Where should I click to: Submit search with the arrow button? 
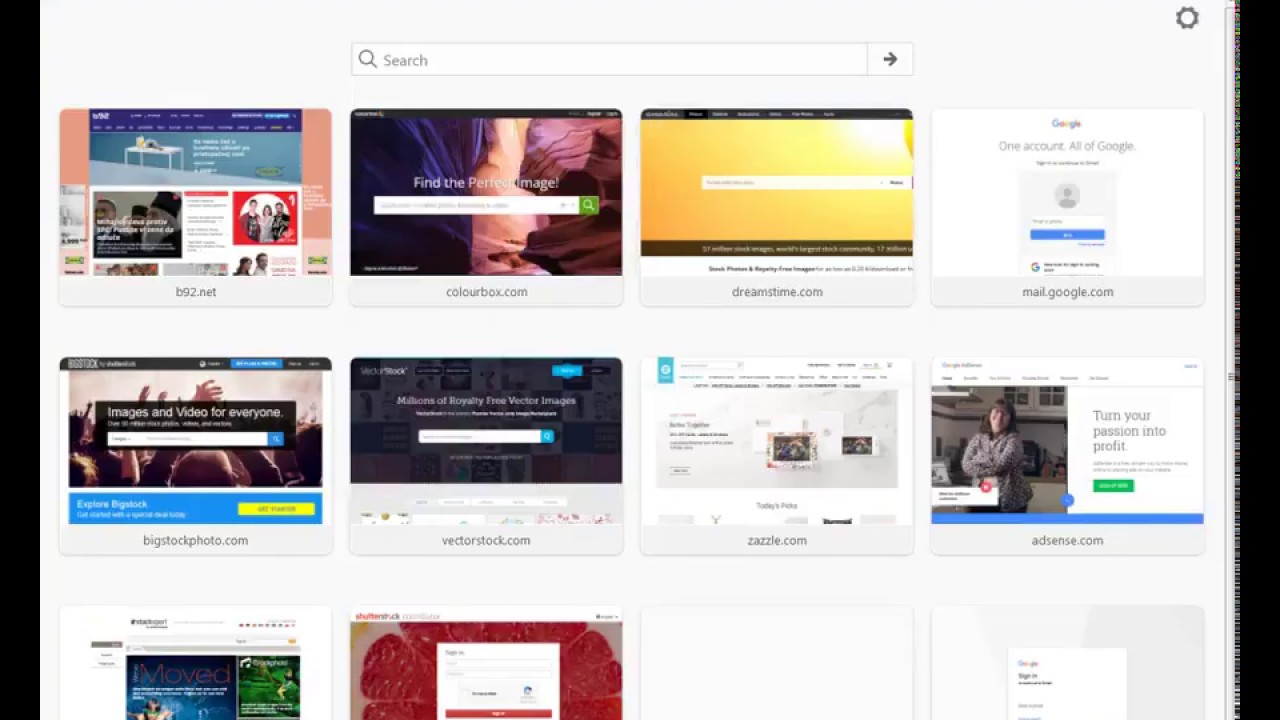click(x=890, y=60)
